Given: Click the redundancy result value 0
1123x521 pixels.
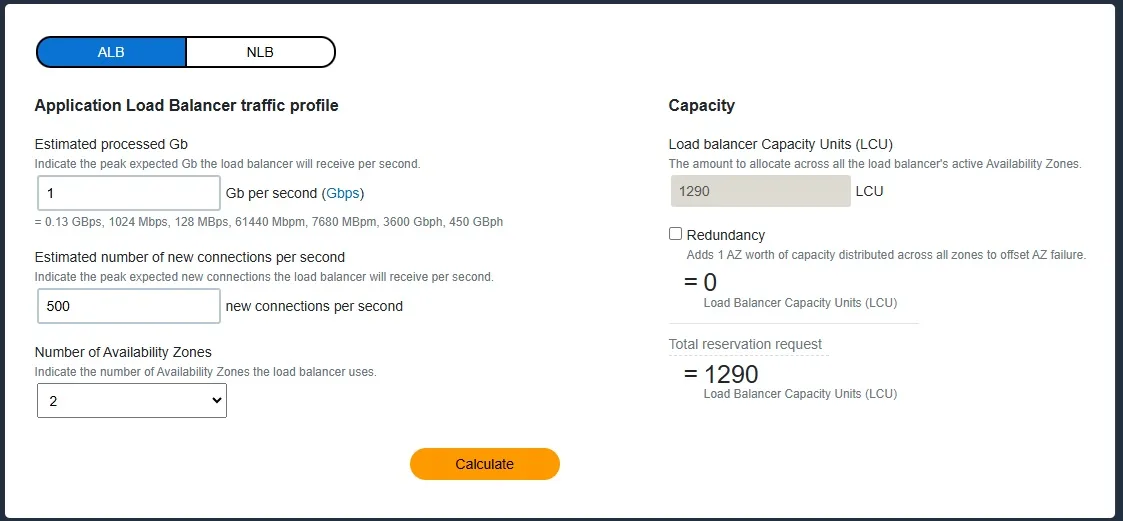Looking at the screenshot, I should tap(710, 283).
